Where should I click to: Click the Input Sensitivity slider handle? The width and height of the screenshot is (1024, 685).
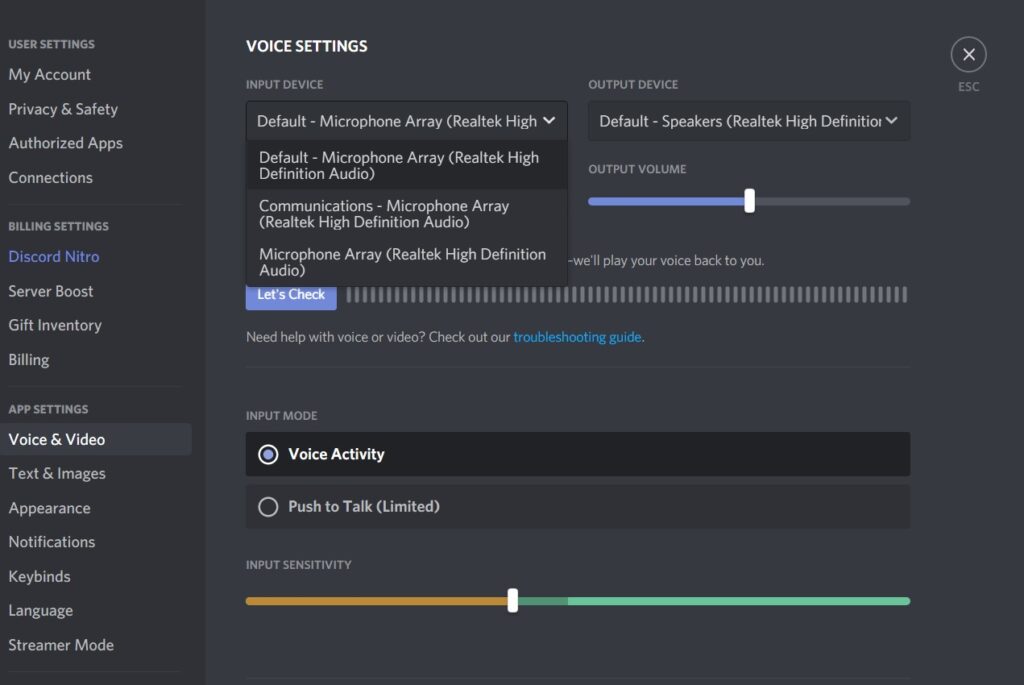click(x=513, y=601)
